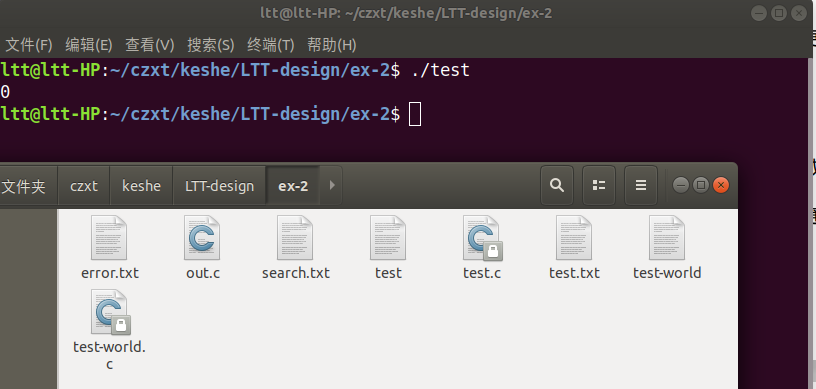Image resolution: width=816 pixels, height=389 pixels.
Task: Select the locked test-world.c file icon
Action: 110,312
